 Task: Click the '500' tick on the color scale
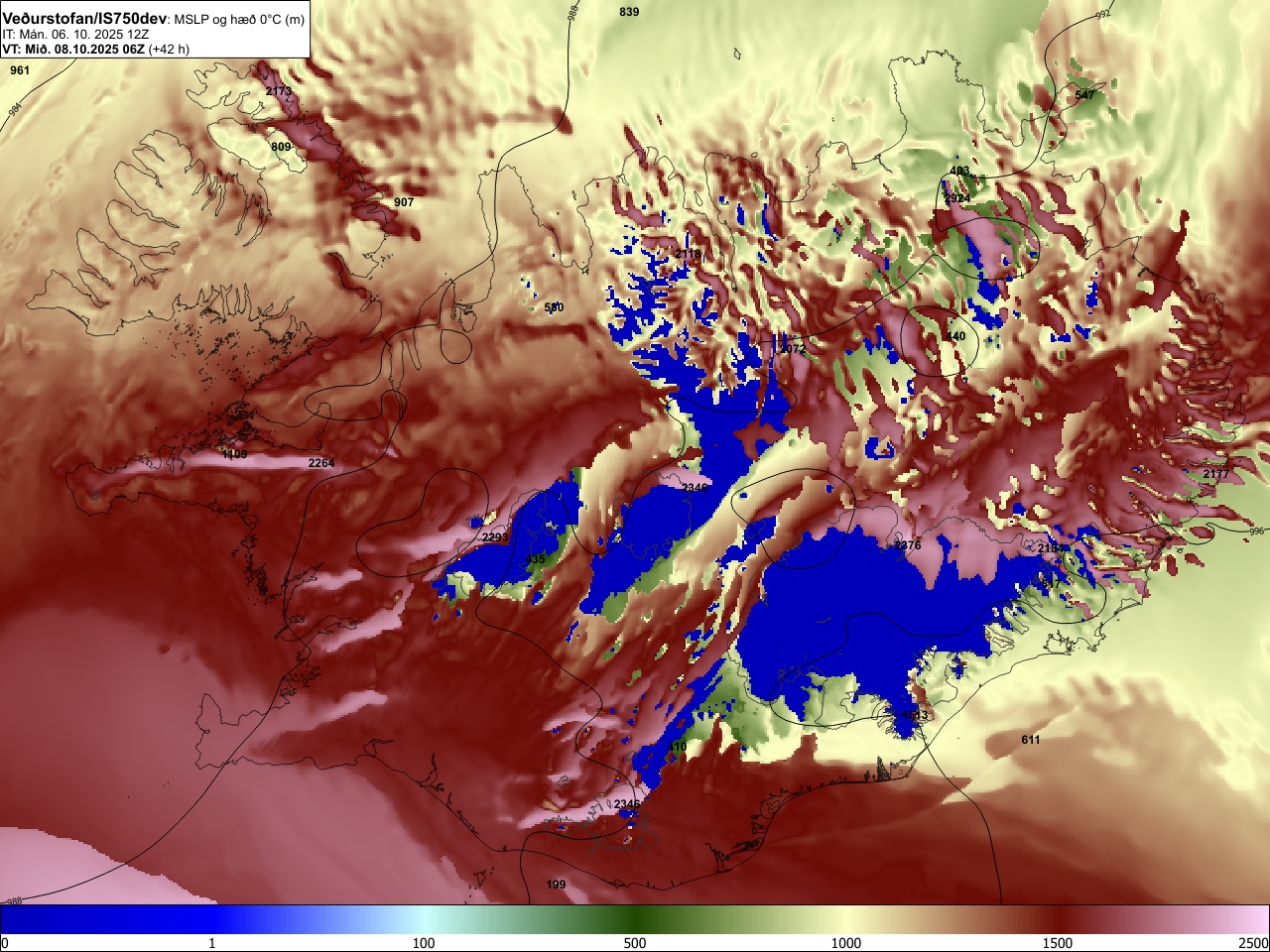pyautogui.click(x=635, y=943)
